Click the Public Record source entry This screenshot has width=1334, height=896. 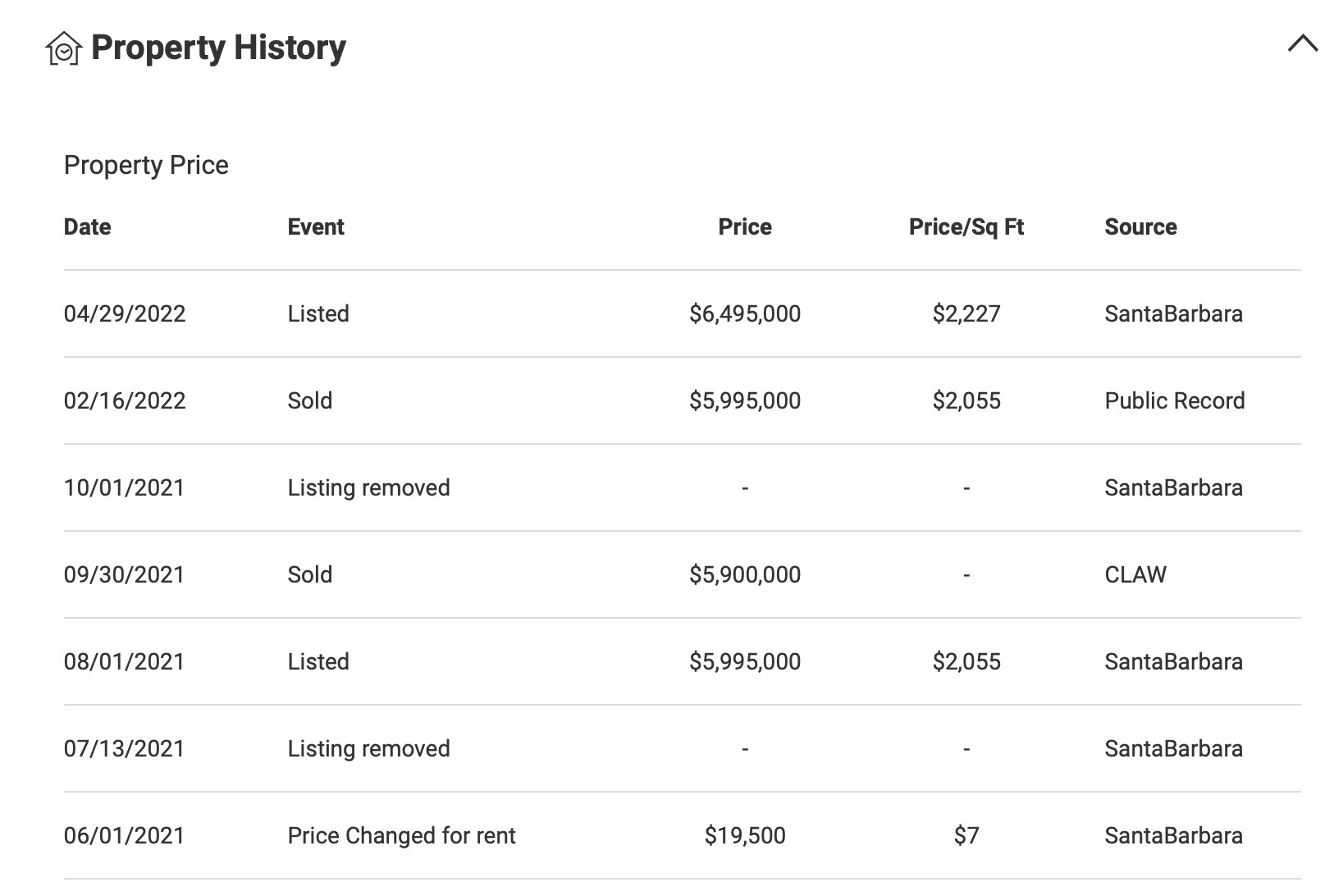[1174, 401]
